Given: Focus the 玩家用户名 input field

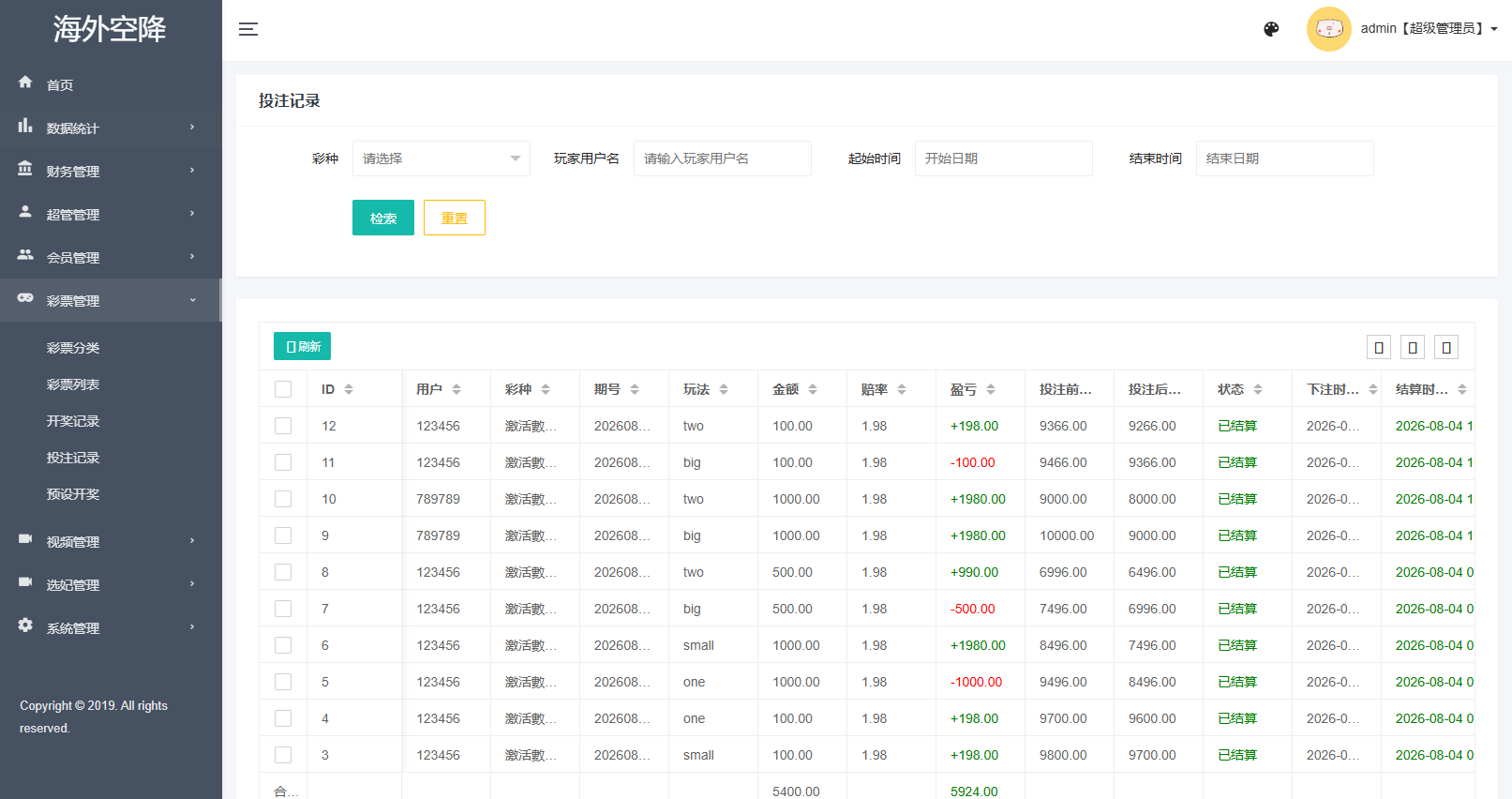Looking at the screenshot, I should coord(723,158).
